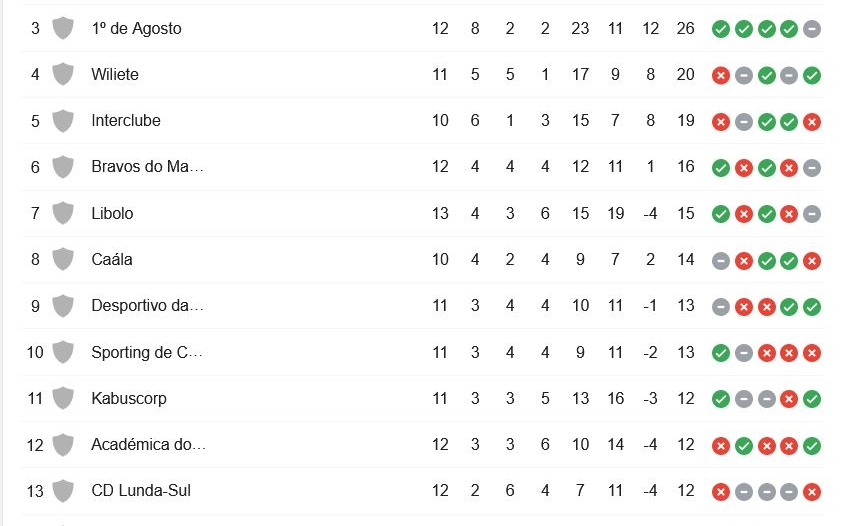Select the Desportivo da… team name

147,306
